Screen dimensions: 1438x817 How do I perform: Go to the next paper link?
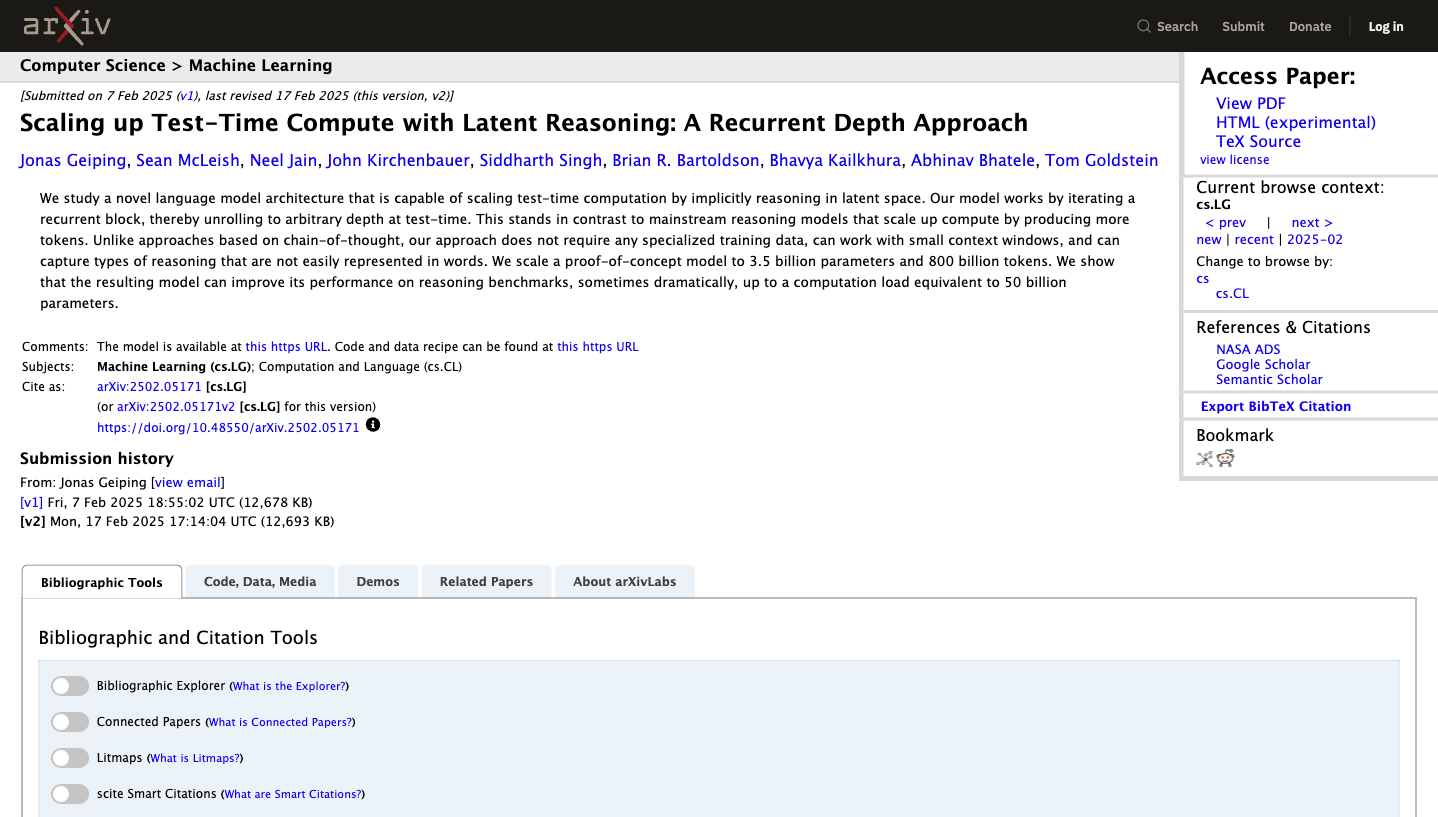(x=1312, y=223)
